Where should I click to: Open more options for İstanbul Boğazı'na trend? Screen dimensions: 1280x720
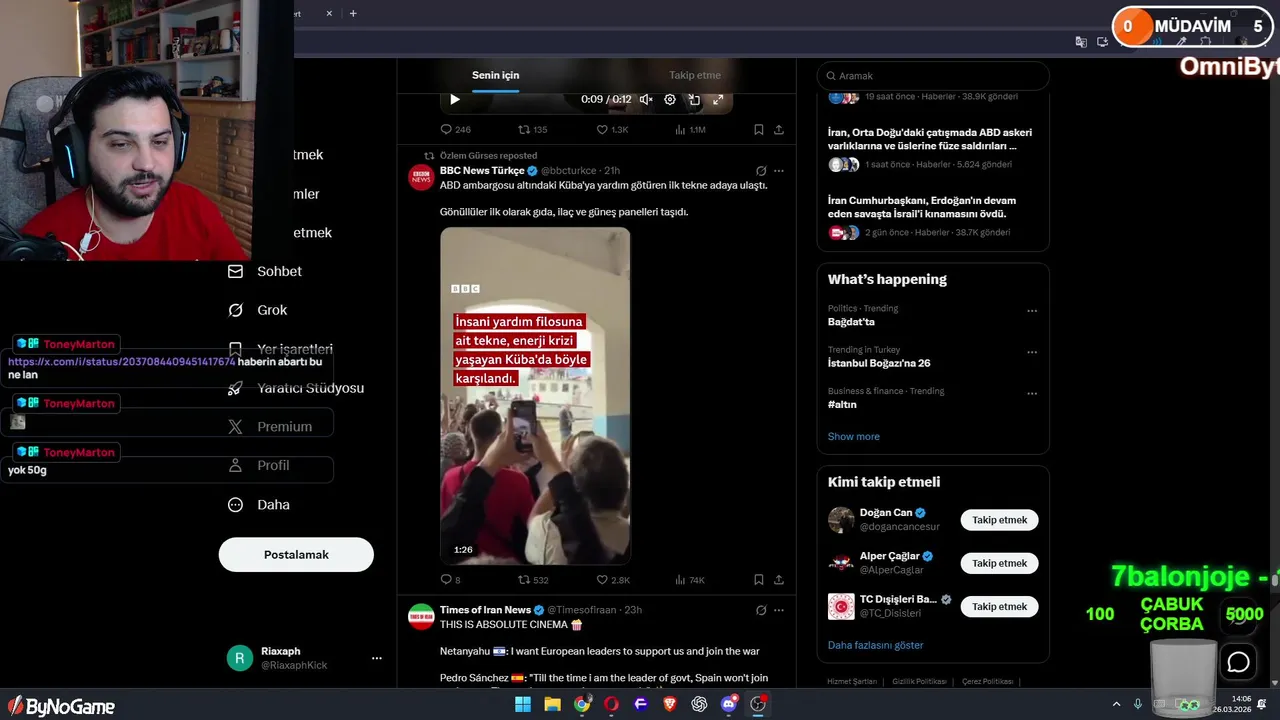click(x=1032, y=352)
